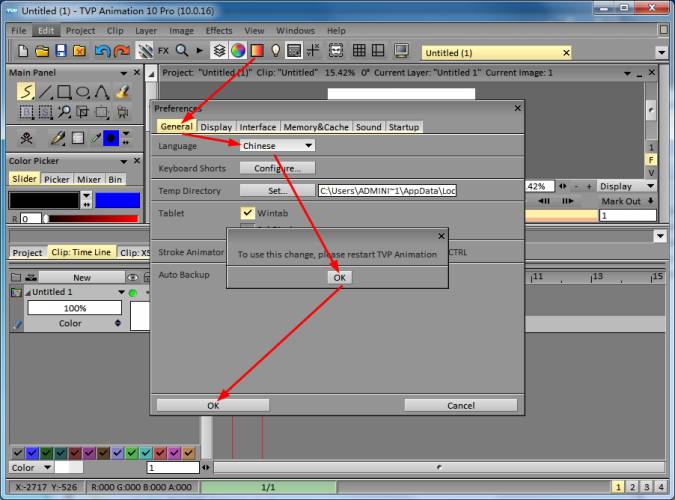
Task: Open the Display dropdown near zoom percentage
Action: point(627,186)
